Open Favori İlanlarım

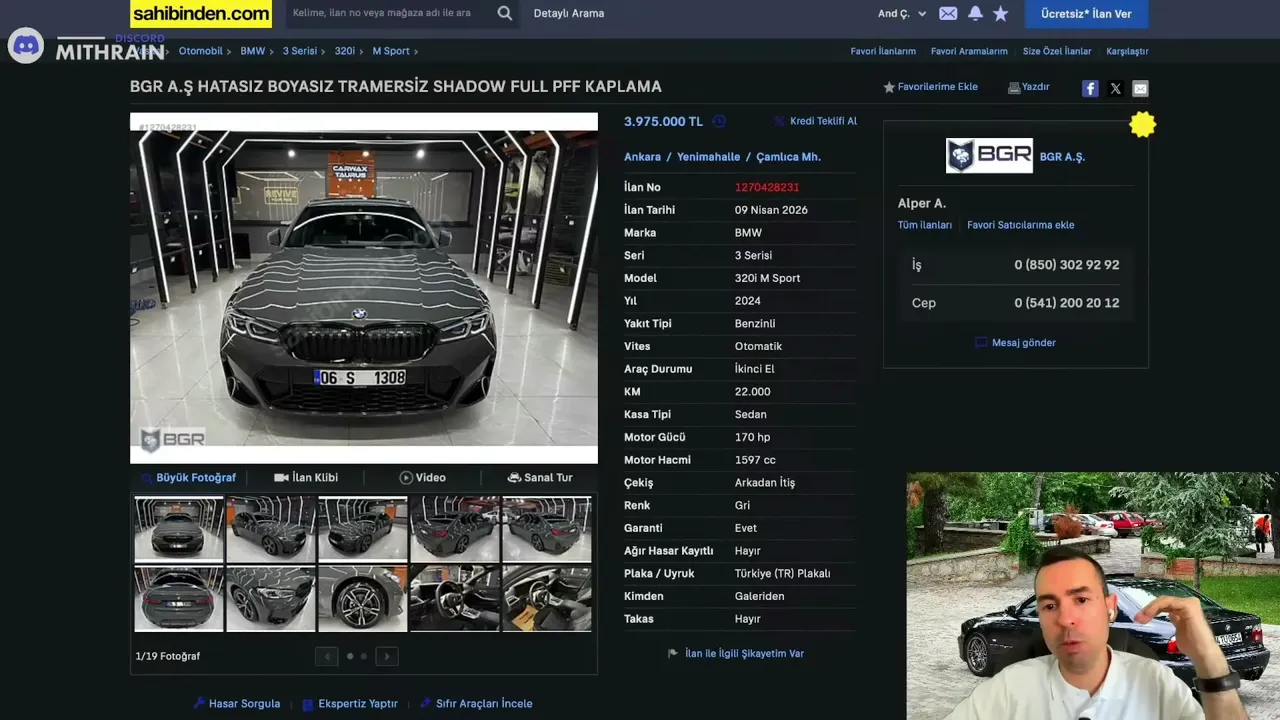click(883, 51)
